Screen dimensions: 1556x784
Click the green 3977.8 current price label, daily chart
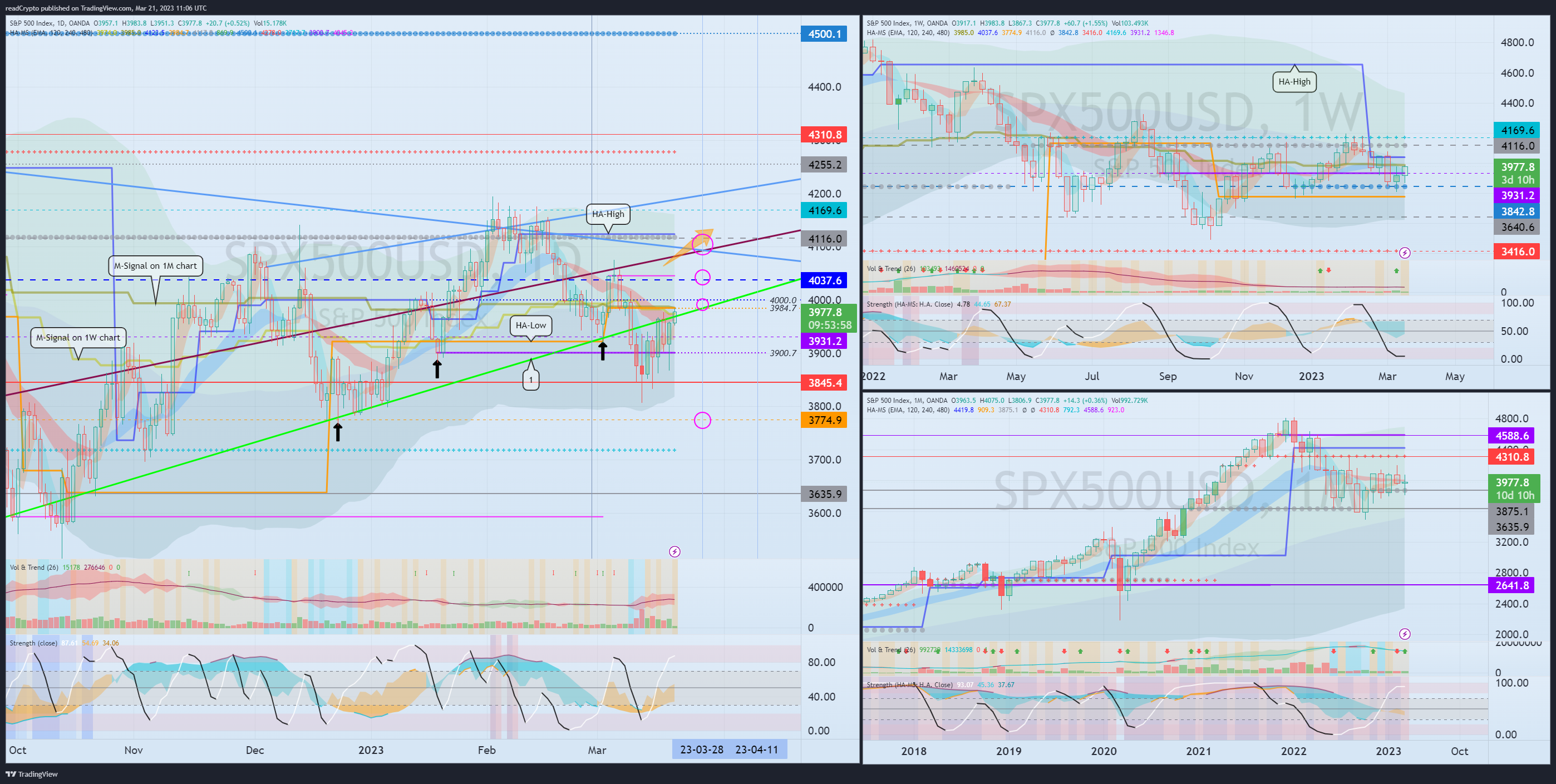tap(829, 318)
